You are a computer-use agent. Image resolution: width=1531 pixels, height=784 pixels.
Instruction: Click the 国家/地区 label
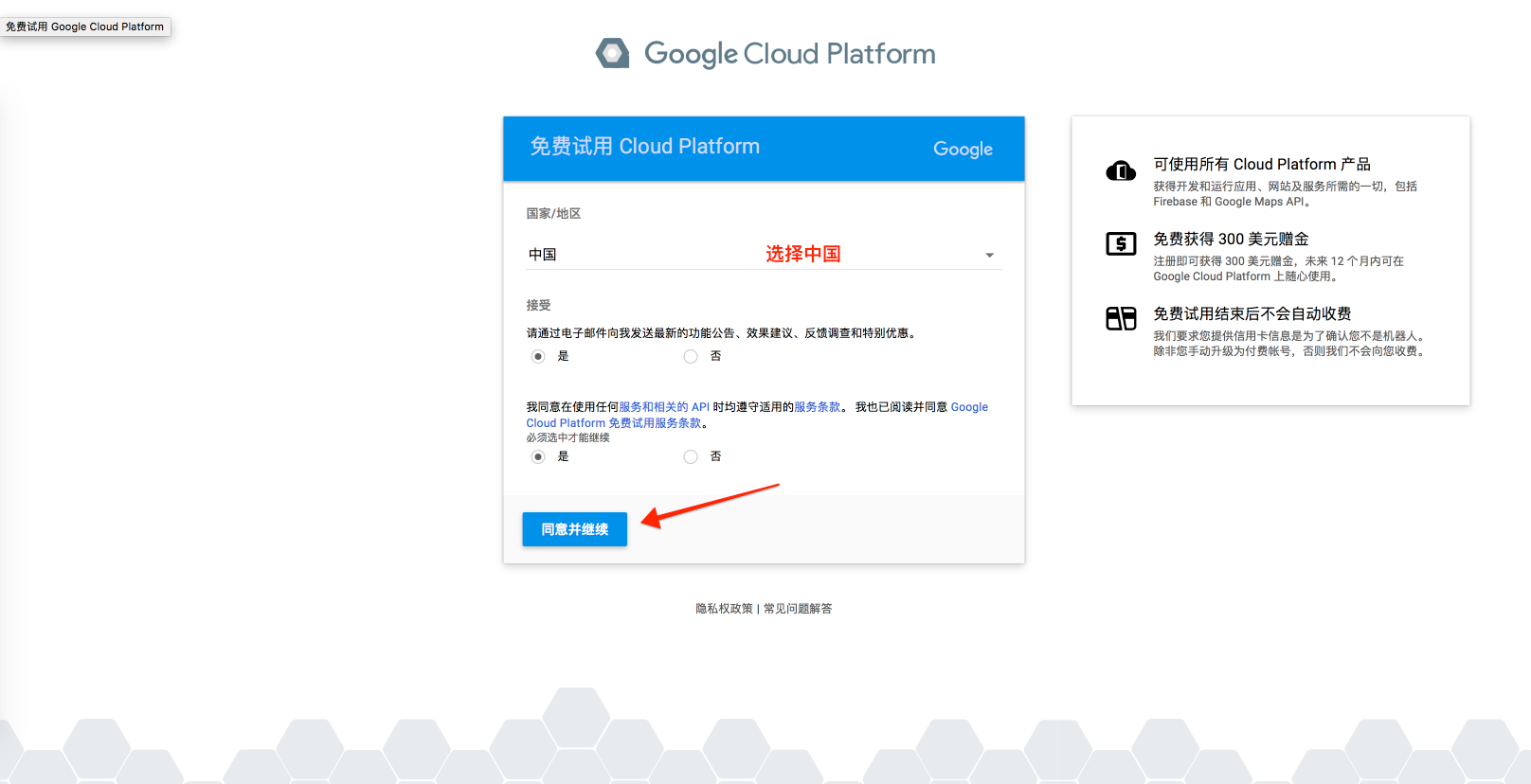click(x=553, y=214)
